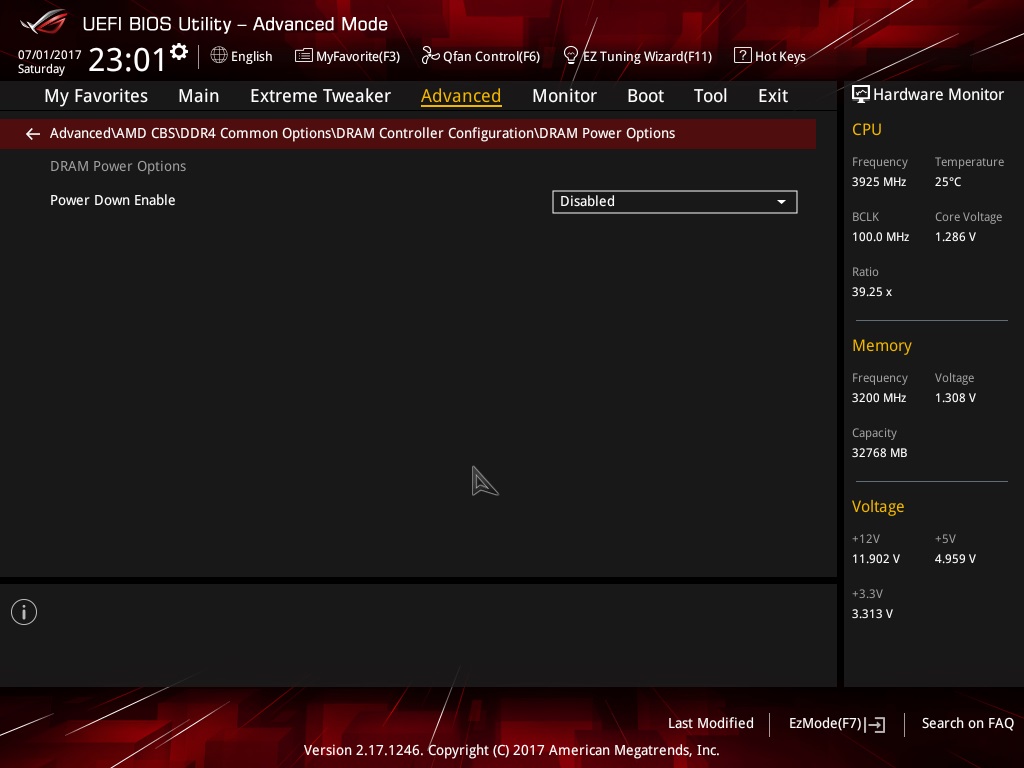Screen dimensions: 1024x768
Task: Click +3.3V value 3.313 V
Action: tap(872, 614)
